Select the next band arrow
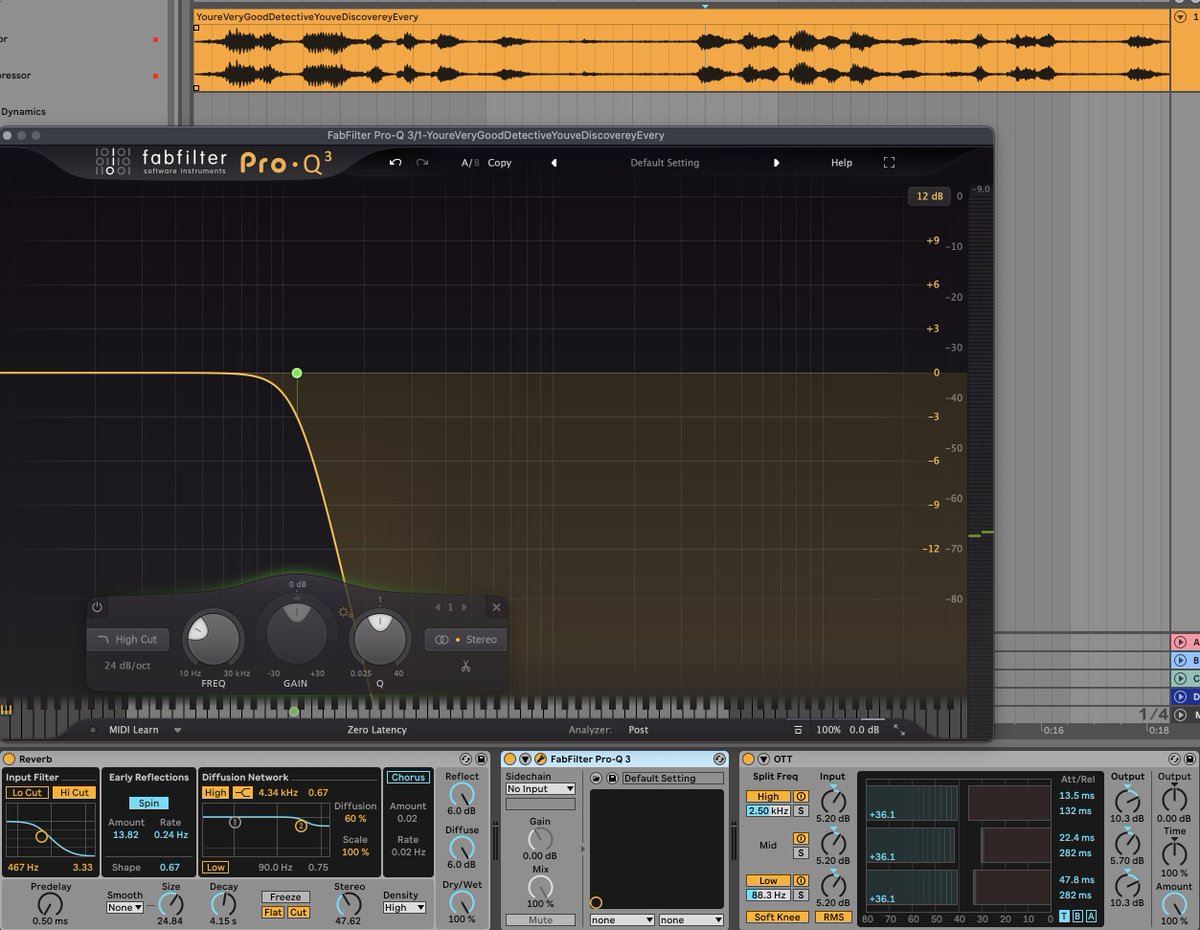 click(464, 607)
